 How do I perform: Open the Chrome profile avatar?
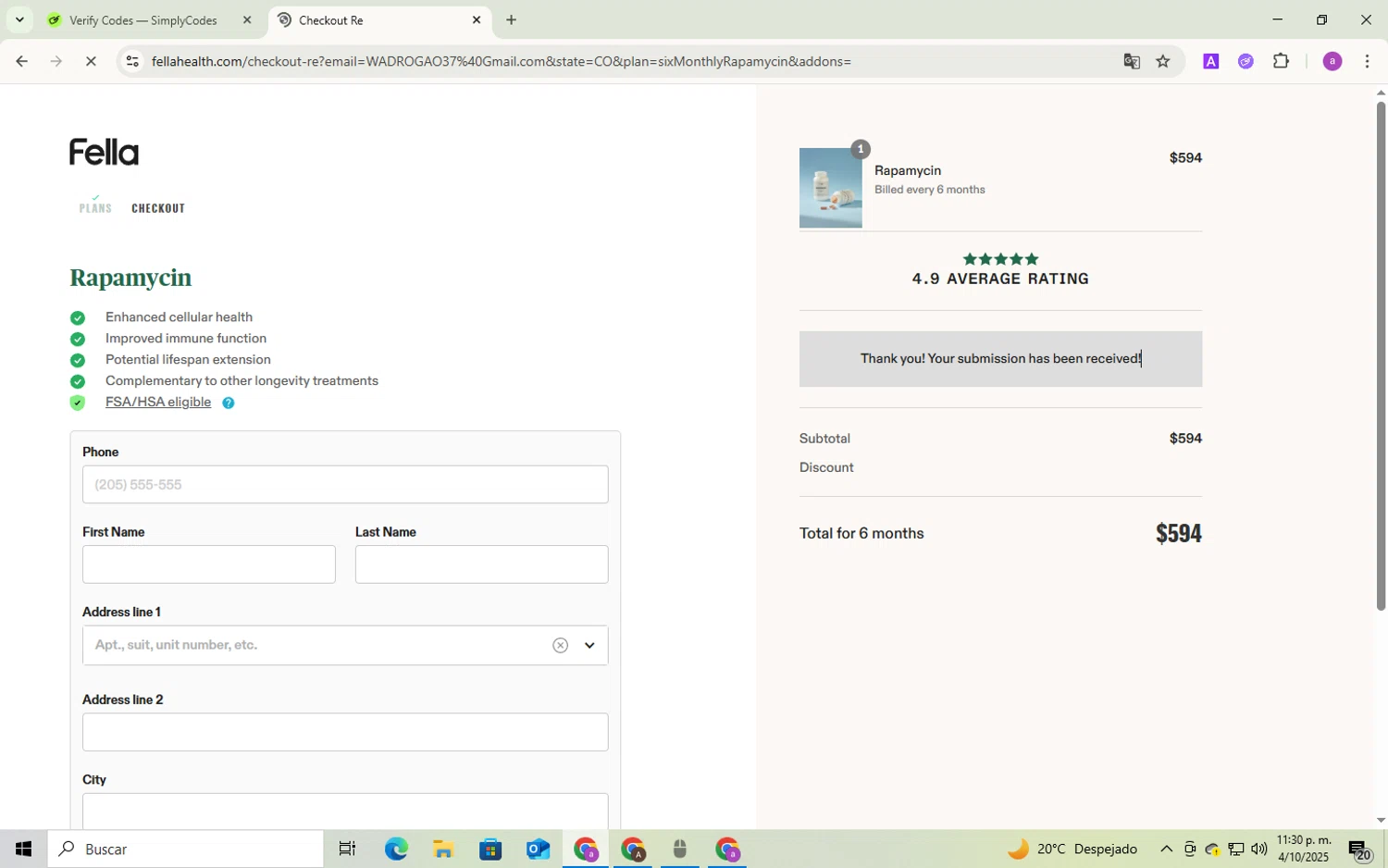point(1332,61)
